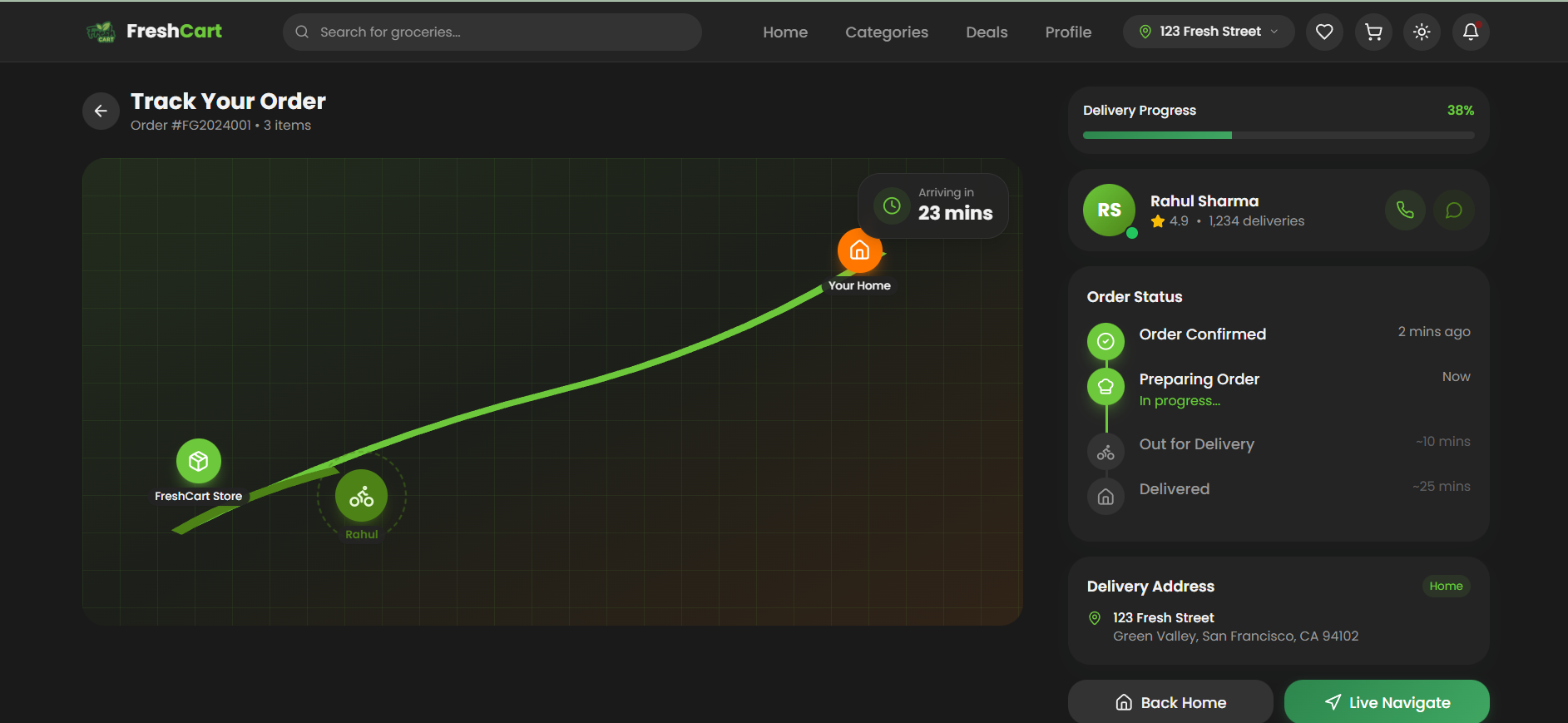
Task: Click Rahul's bicycle marker on map
Action: [361, 496]
